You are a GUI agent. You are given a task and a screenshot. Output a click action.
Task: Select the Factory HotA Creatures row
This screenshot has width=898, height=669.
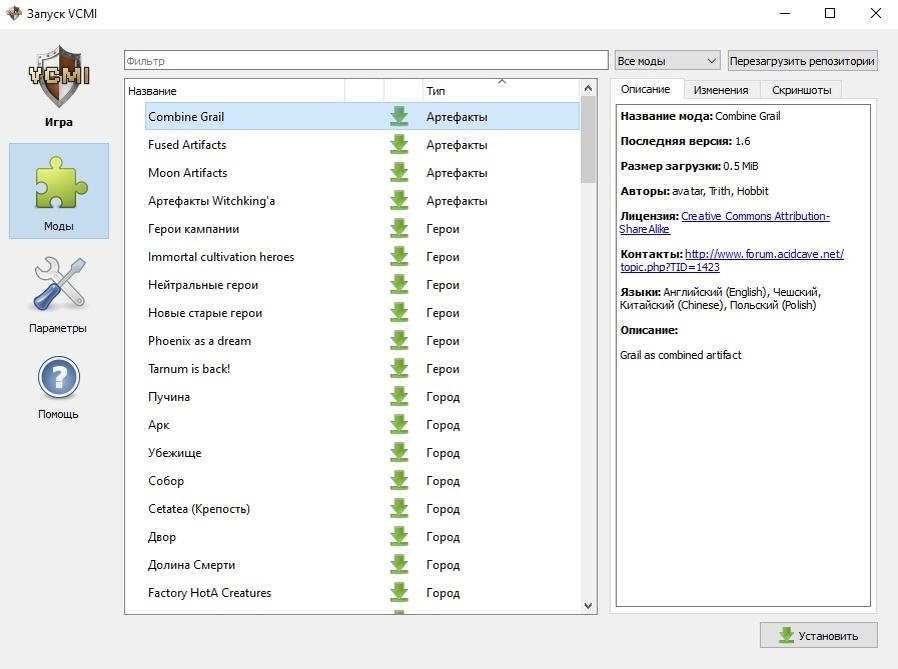click(363, 592)
